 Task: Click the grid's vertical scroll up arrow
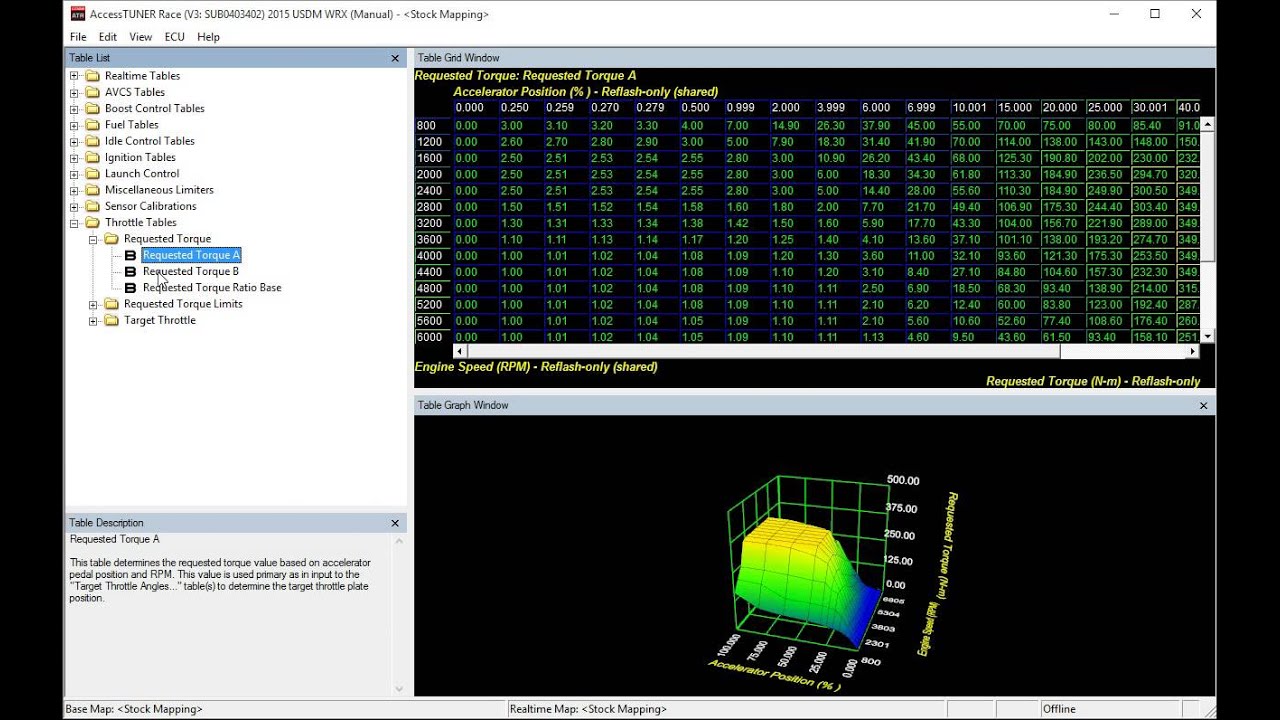(x=1207, y=124)
